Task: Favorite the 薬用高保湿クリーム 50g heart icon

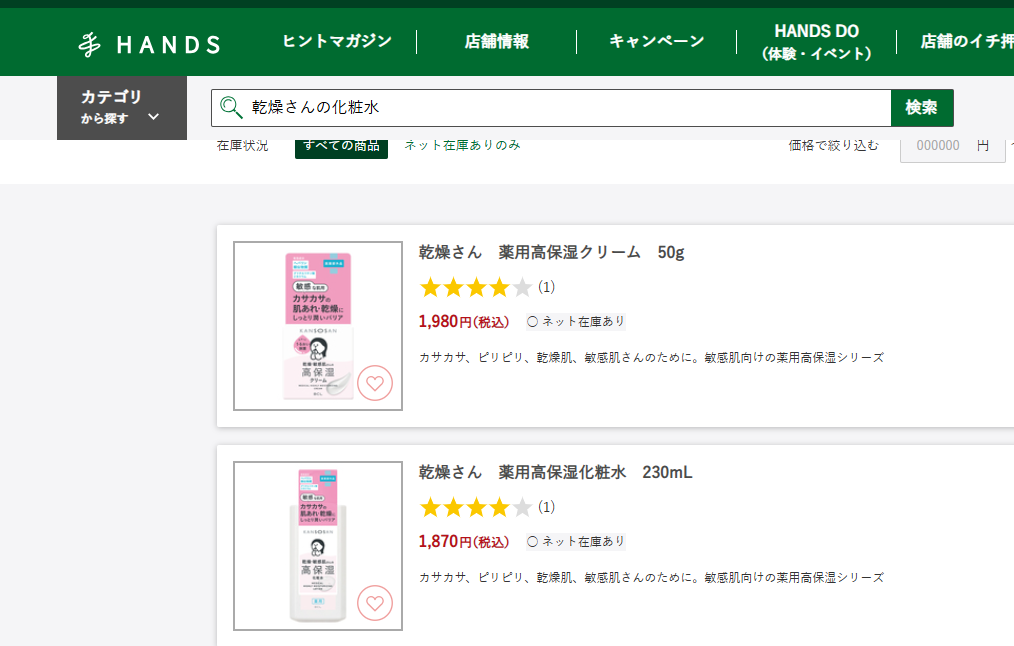Action: [375, 383]
